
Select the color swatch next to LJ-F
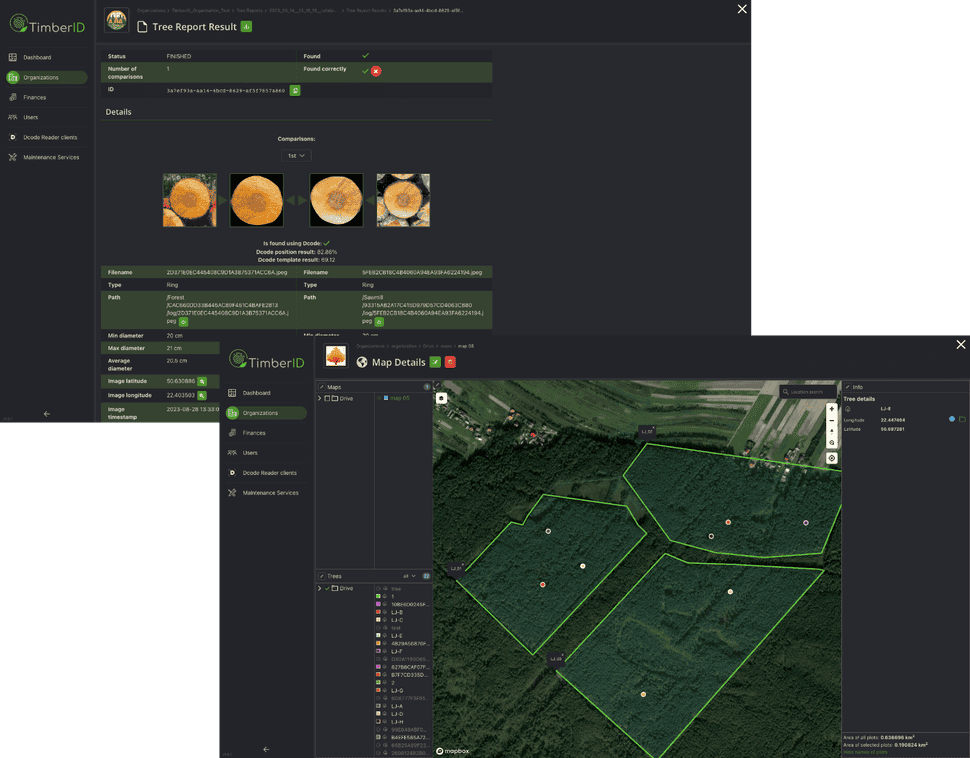pyautogui.click(x=379, y=650)
